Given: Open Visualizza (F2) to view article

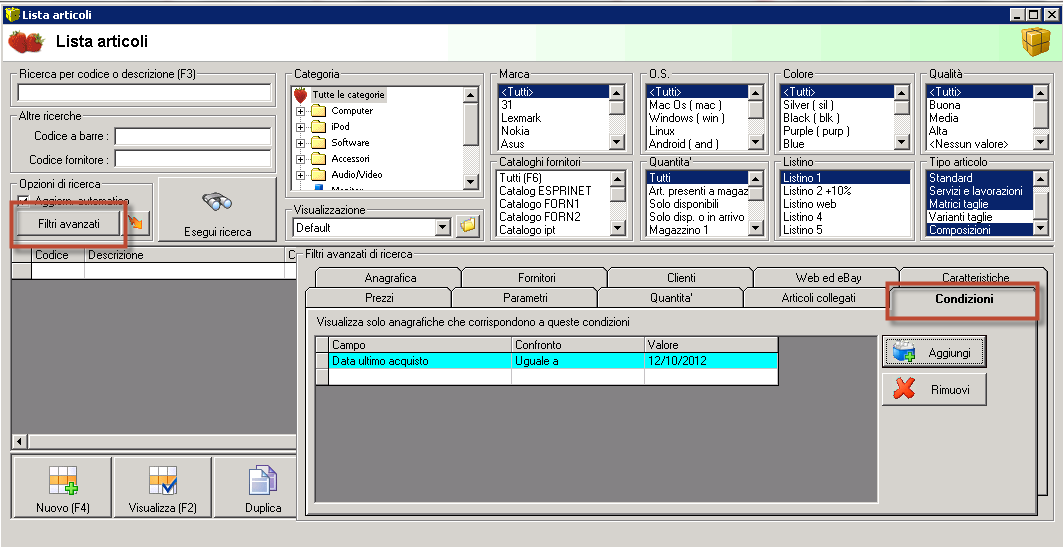Looking at the screenshot, I should tap(162, 487).
